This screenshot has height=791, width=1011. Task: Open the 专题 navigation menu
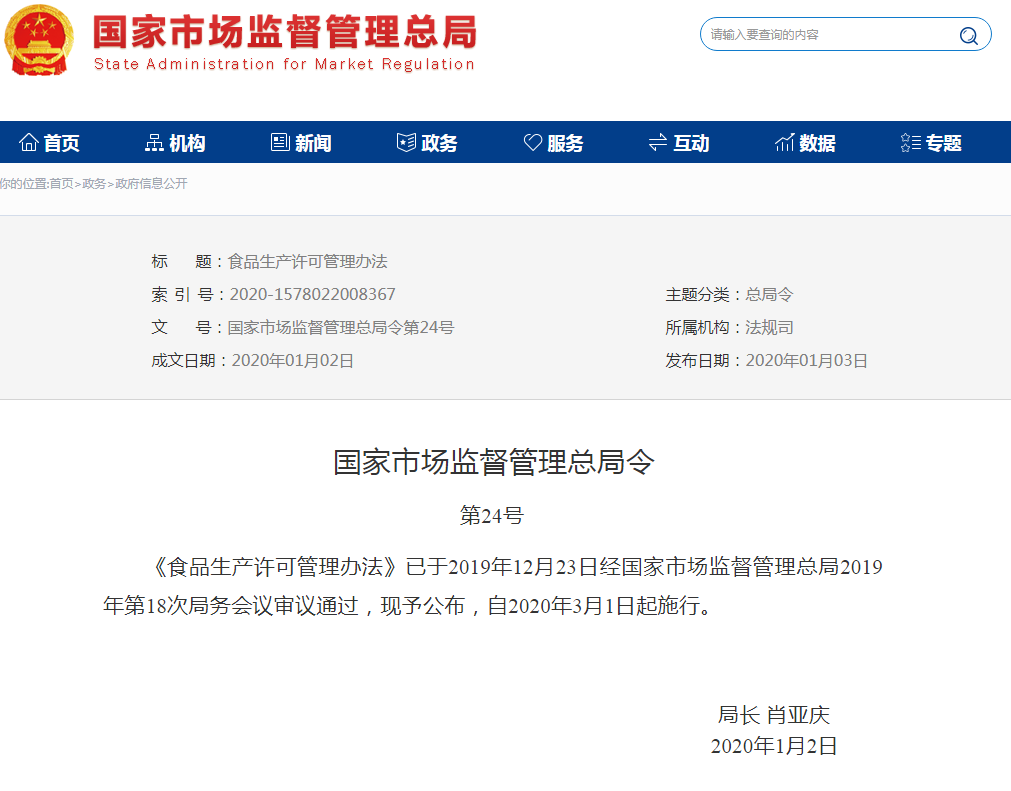tap(943, 142)
